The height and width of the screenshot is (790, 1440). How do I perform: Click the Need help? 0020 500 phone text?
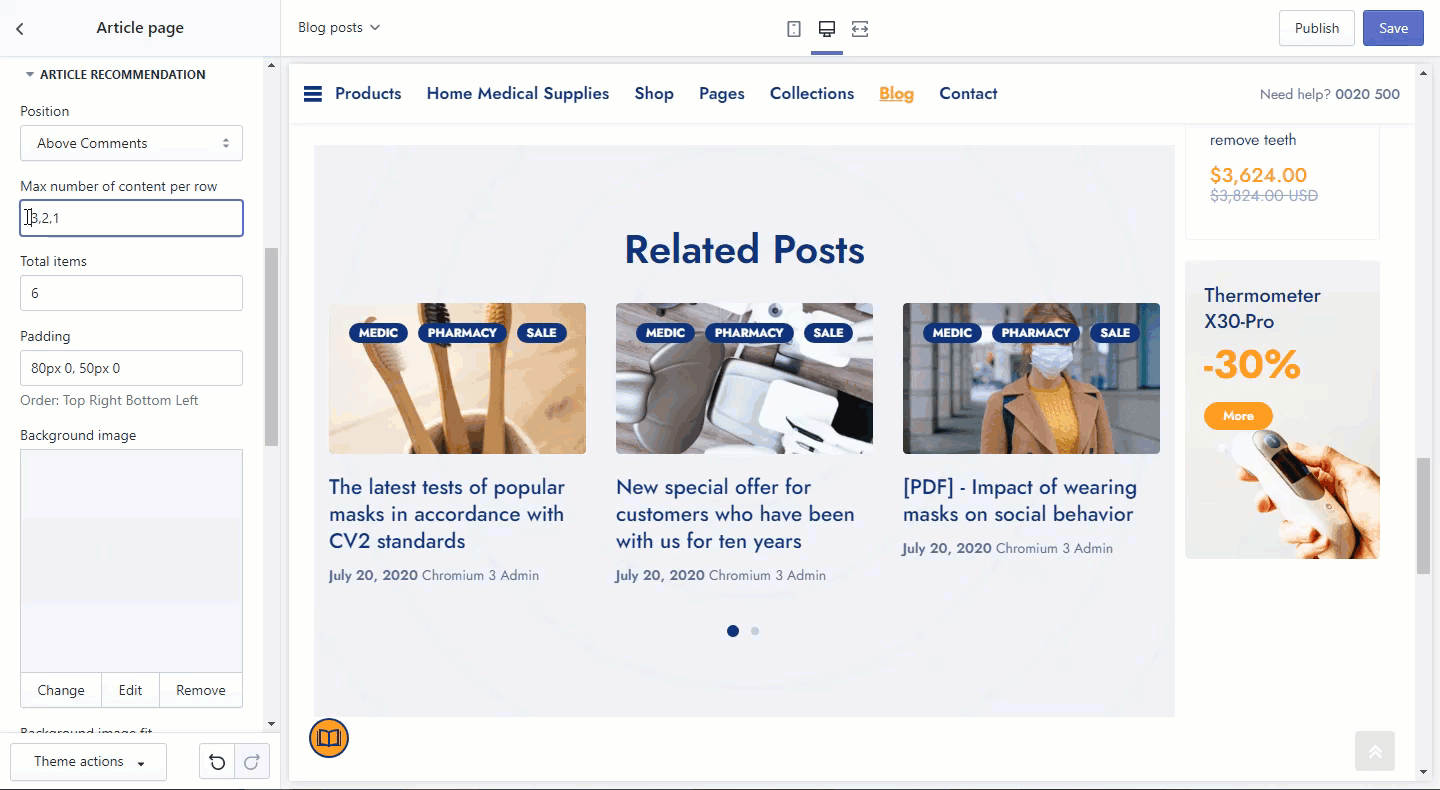click(1330, 94)
